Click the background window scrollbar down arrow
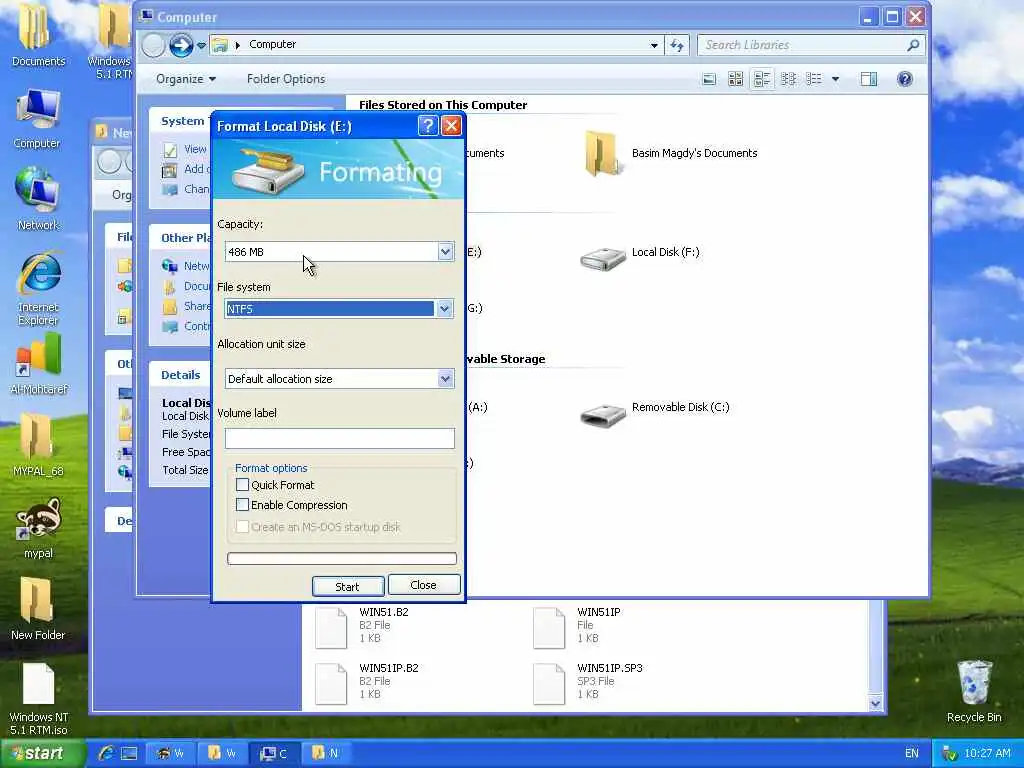 [x=875, y=703]
